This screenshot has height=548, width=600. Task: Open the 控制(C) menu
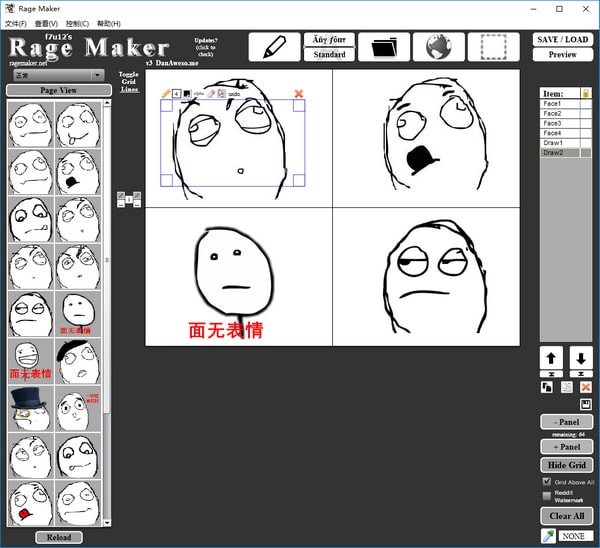tap(77, 23)
